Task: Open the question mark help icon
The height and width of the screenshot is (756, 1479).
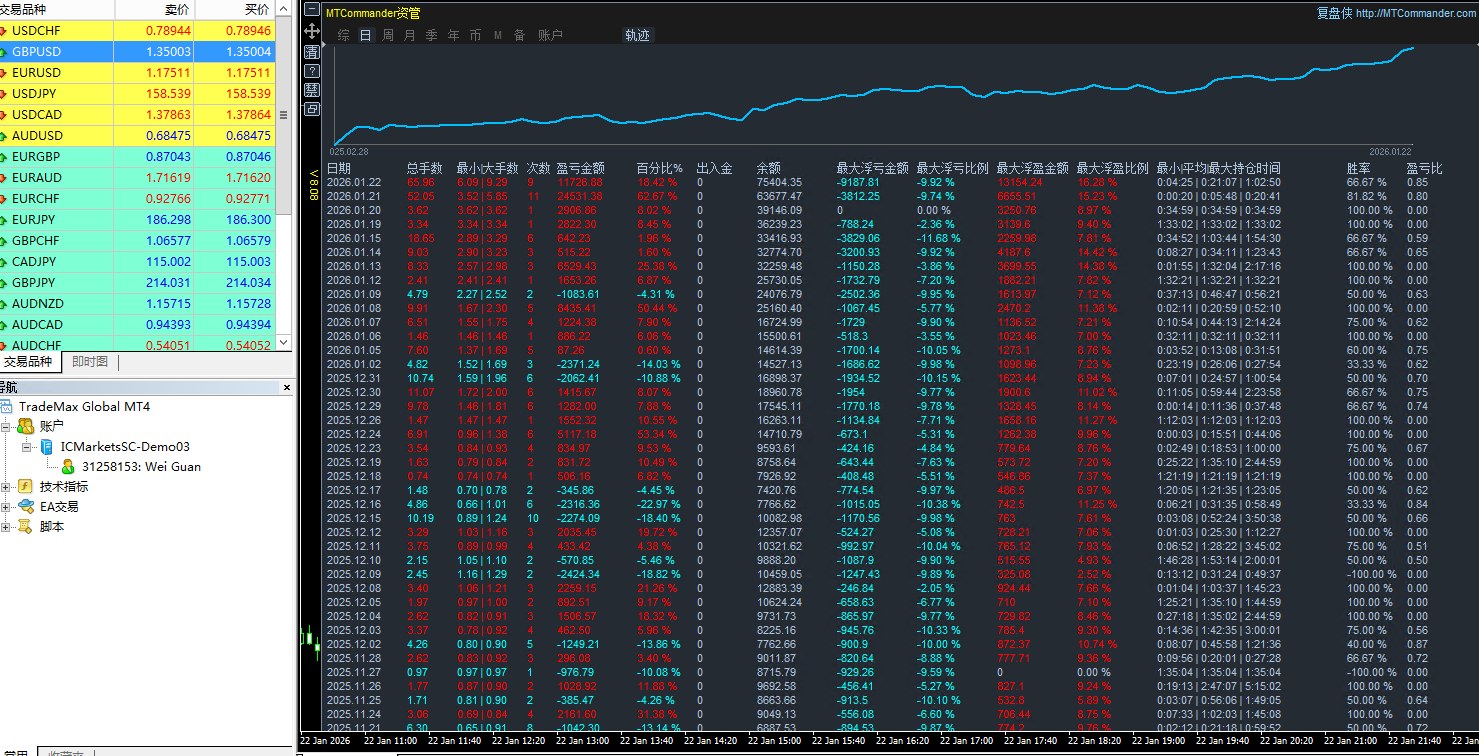Action: (x=312, y=71)
